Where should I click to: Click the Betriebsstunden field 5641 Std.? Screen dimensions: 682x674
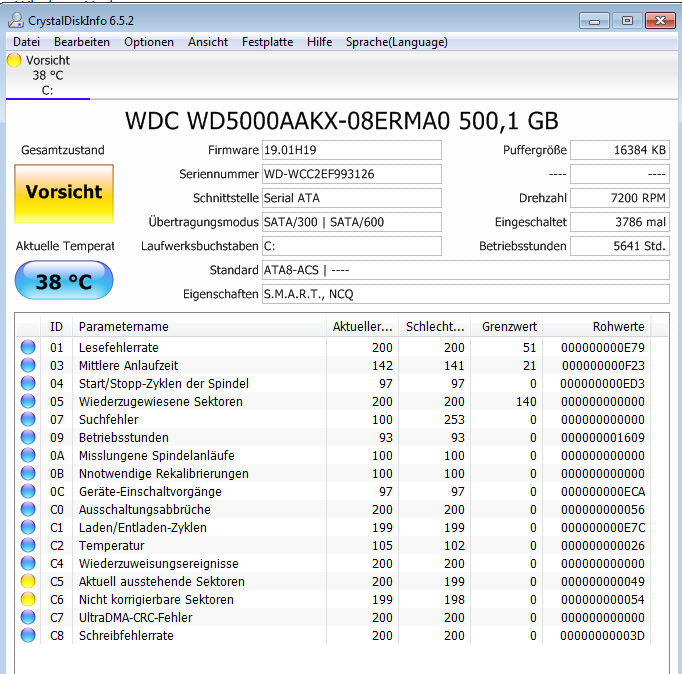pyautogui.click(x=620, y=246)
